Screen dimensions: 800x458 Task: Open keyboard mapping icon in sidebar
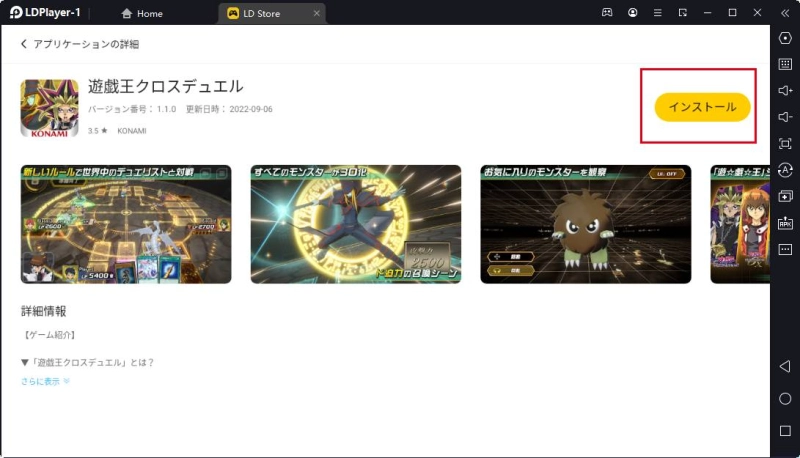(x=785, y=64)
